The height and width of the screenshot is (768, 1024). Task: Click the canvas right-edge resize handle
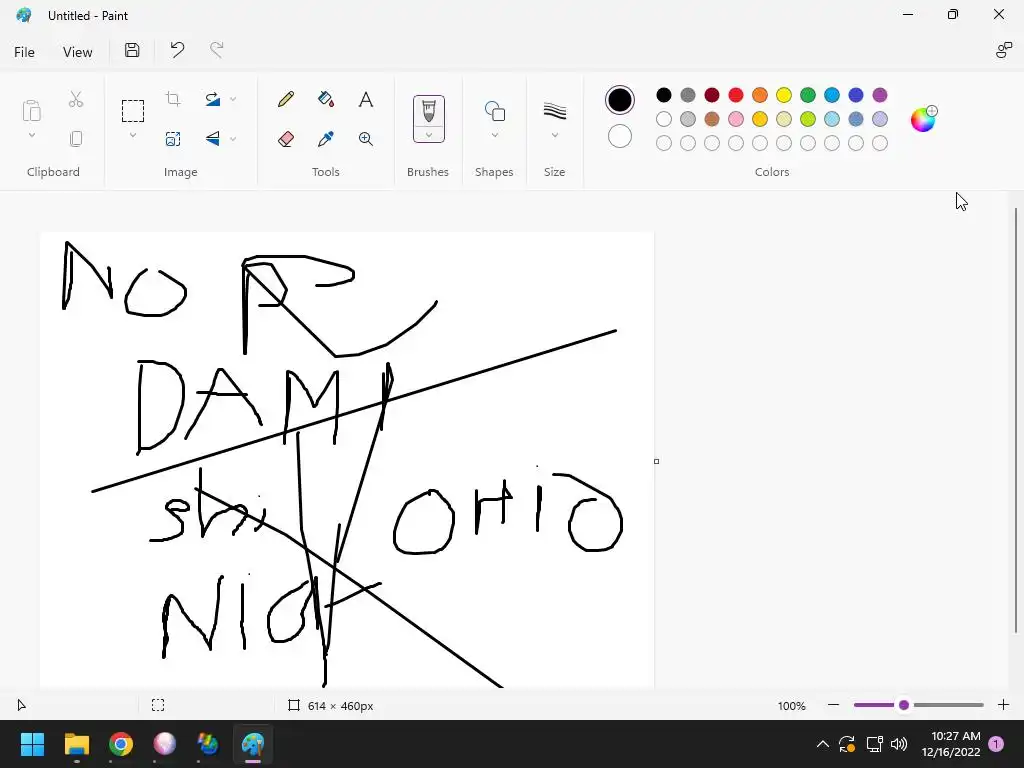(x=656, y=461)
